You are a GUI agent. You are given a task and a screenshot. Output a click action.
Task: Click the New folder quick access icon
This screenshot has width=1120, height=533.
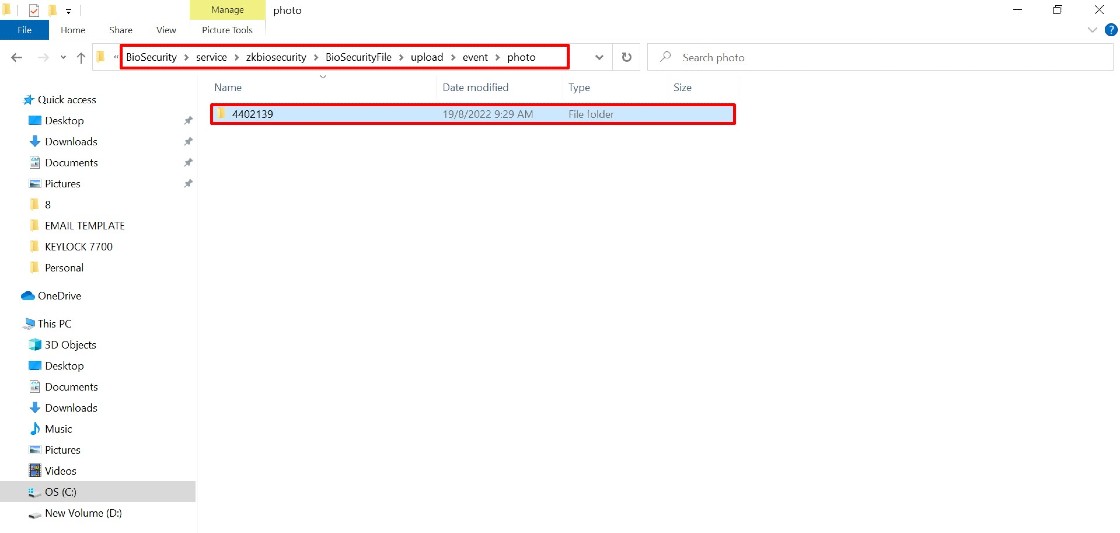click(x=52, y=10)
